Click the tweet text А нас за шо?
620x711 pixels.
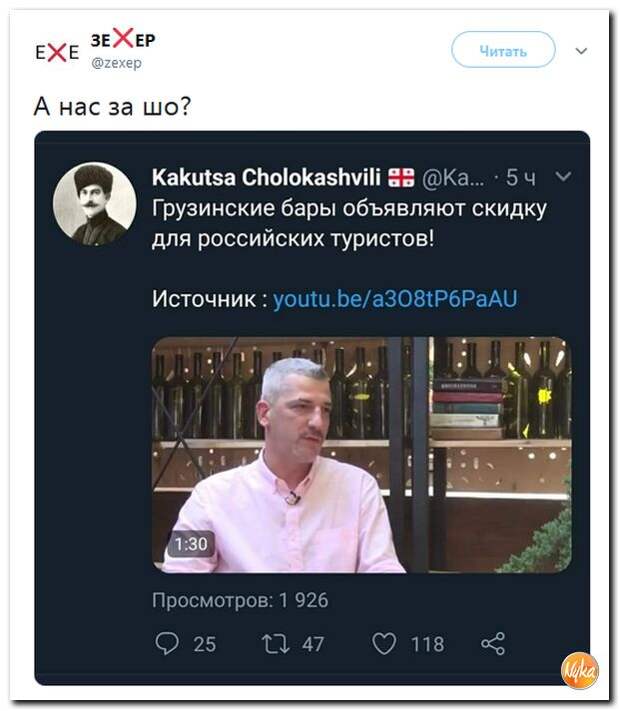pyautogui.click(x=112, y=107)
